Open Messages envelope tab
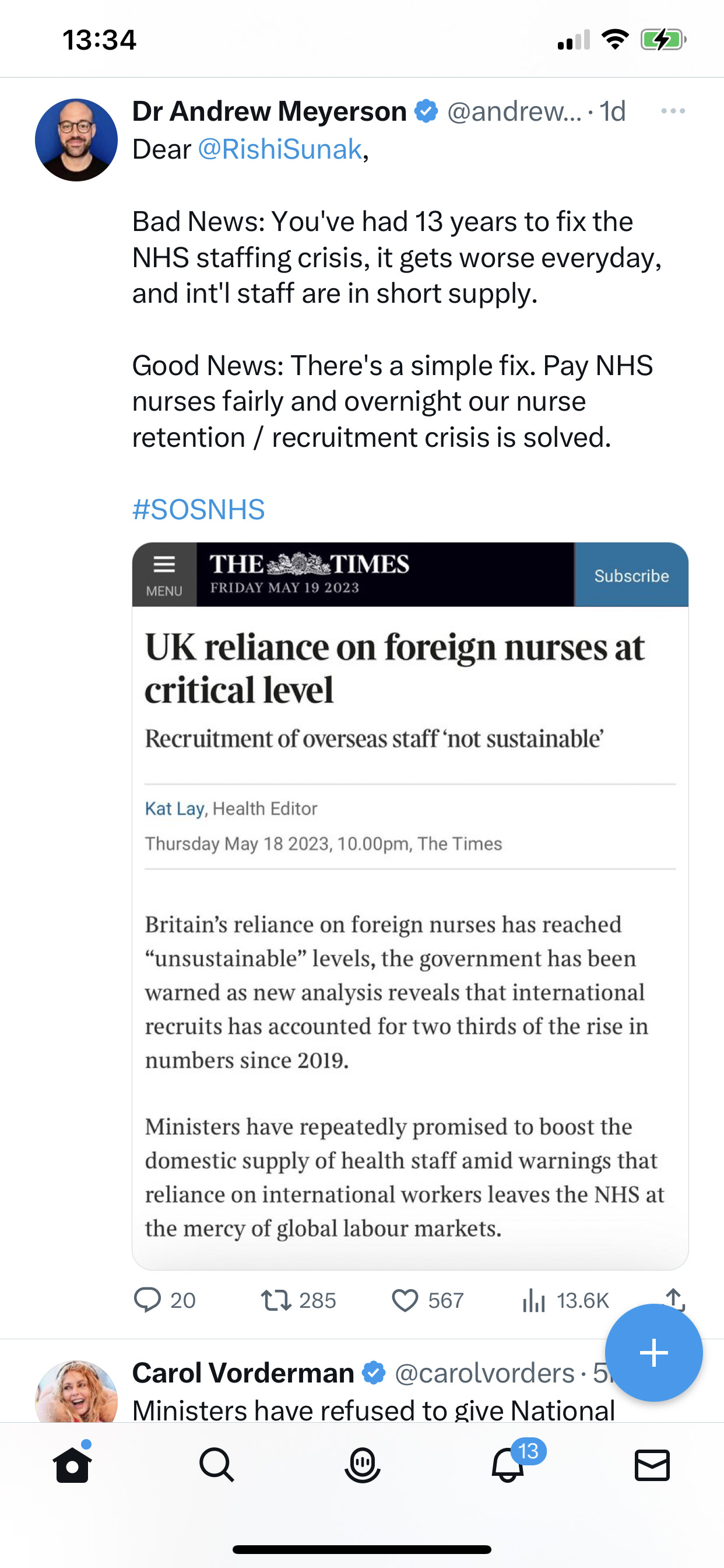This screenshot has width=724, height=1568. (x=652, y=1465)
